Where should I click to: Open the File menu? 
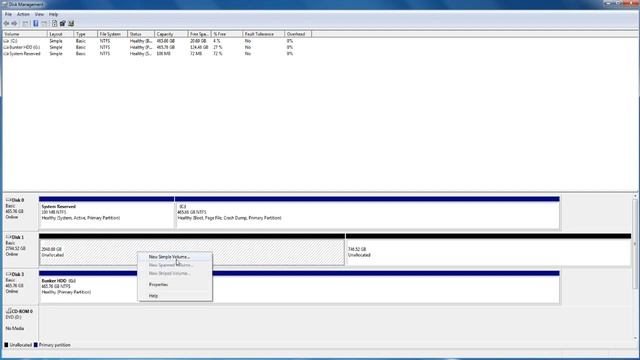[x=8, y=14]
